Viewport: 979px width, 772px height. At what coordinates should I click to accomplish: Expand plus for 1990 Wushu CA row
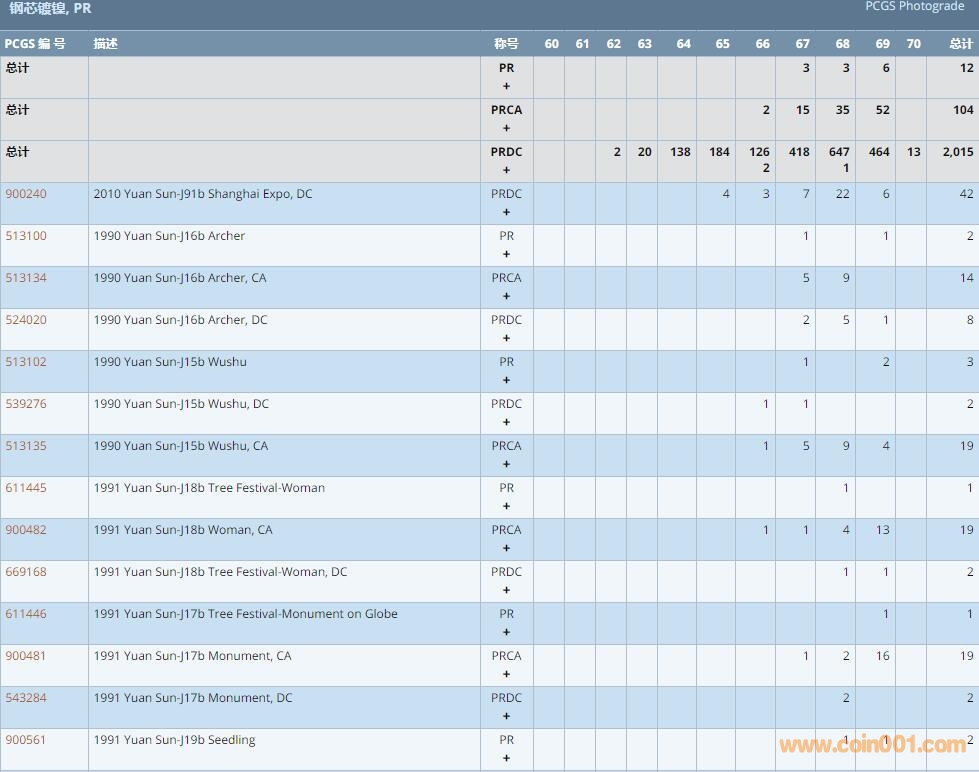[x=506, y=465]
